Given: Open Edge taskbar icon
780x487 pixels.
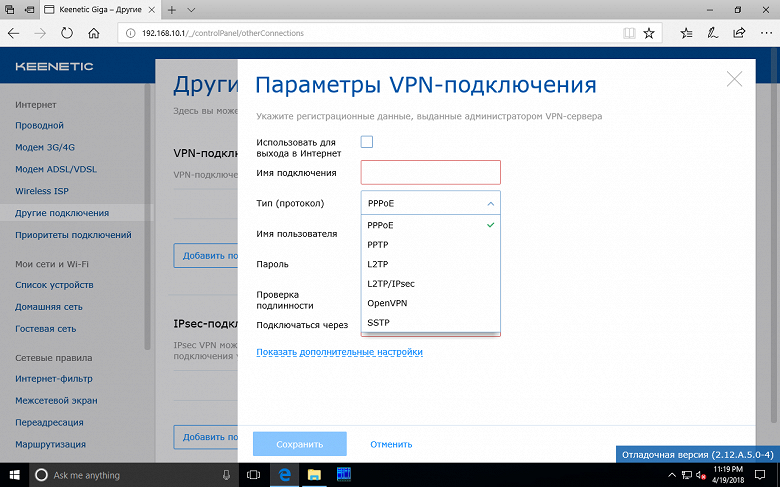Looking at the screenshot, I should (x=285, y=475).
